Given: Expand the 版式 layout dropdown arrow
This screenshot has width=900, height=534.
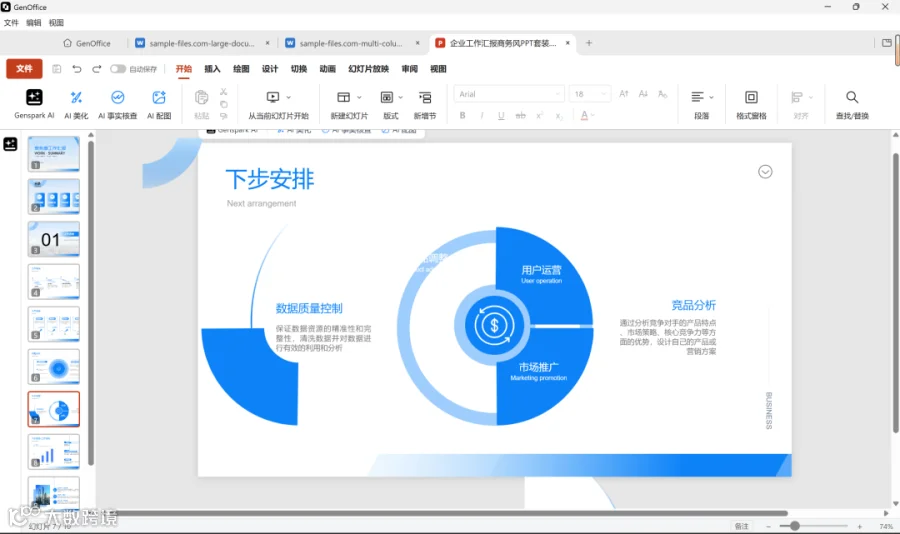Looking at the screenshot, I should 401,98.
